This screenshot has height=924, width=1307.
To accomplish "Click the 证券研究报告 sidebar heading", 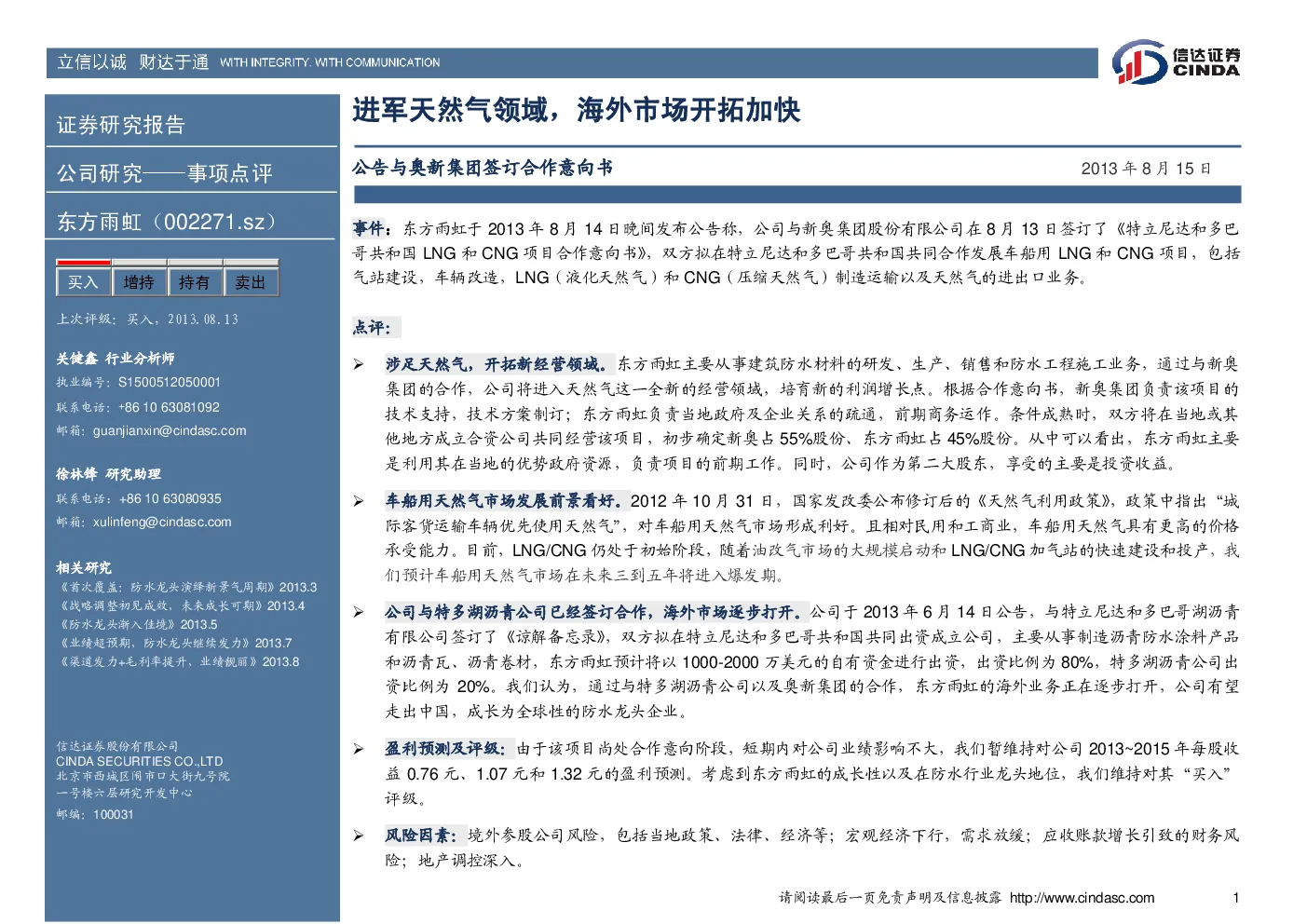I will coord(121,125).
